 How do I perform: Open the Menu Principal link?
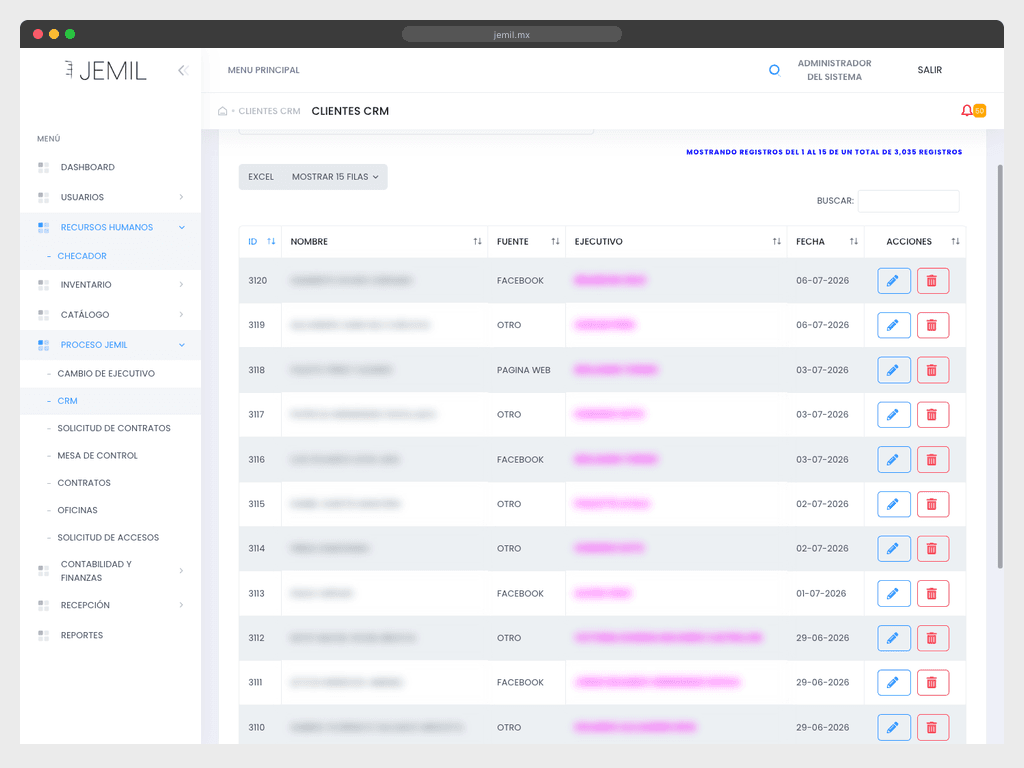click(x=263, y=70)
